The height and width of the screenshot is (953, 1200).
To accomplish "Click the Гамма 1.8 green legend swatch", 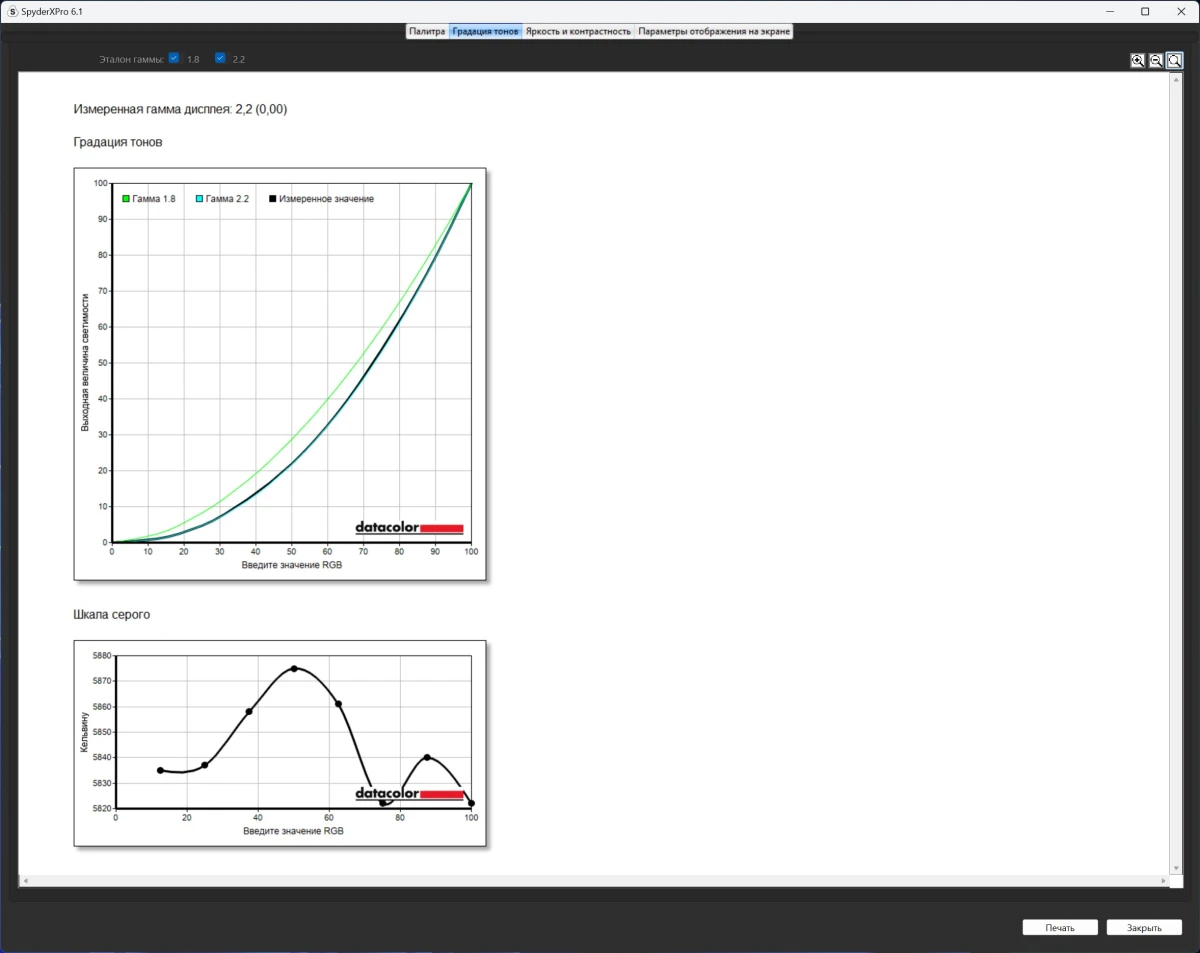I will point(126,199).
